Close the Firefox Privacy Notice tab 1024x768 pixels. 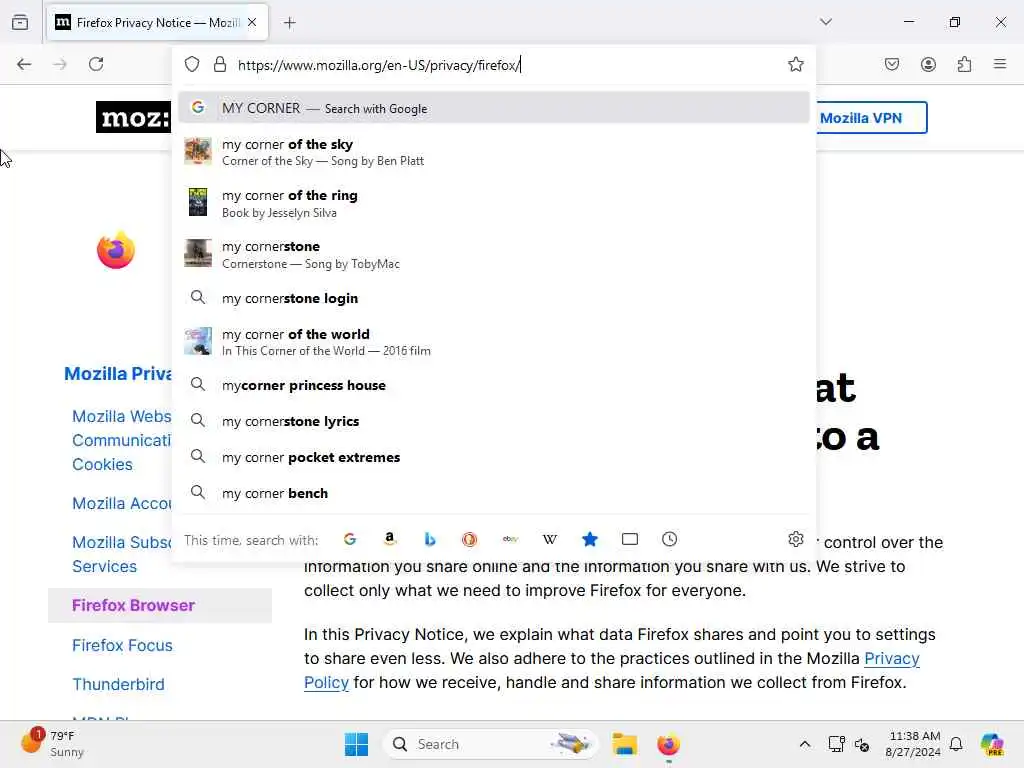[252, 22]
